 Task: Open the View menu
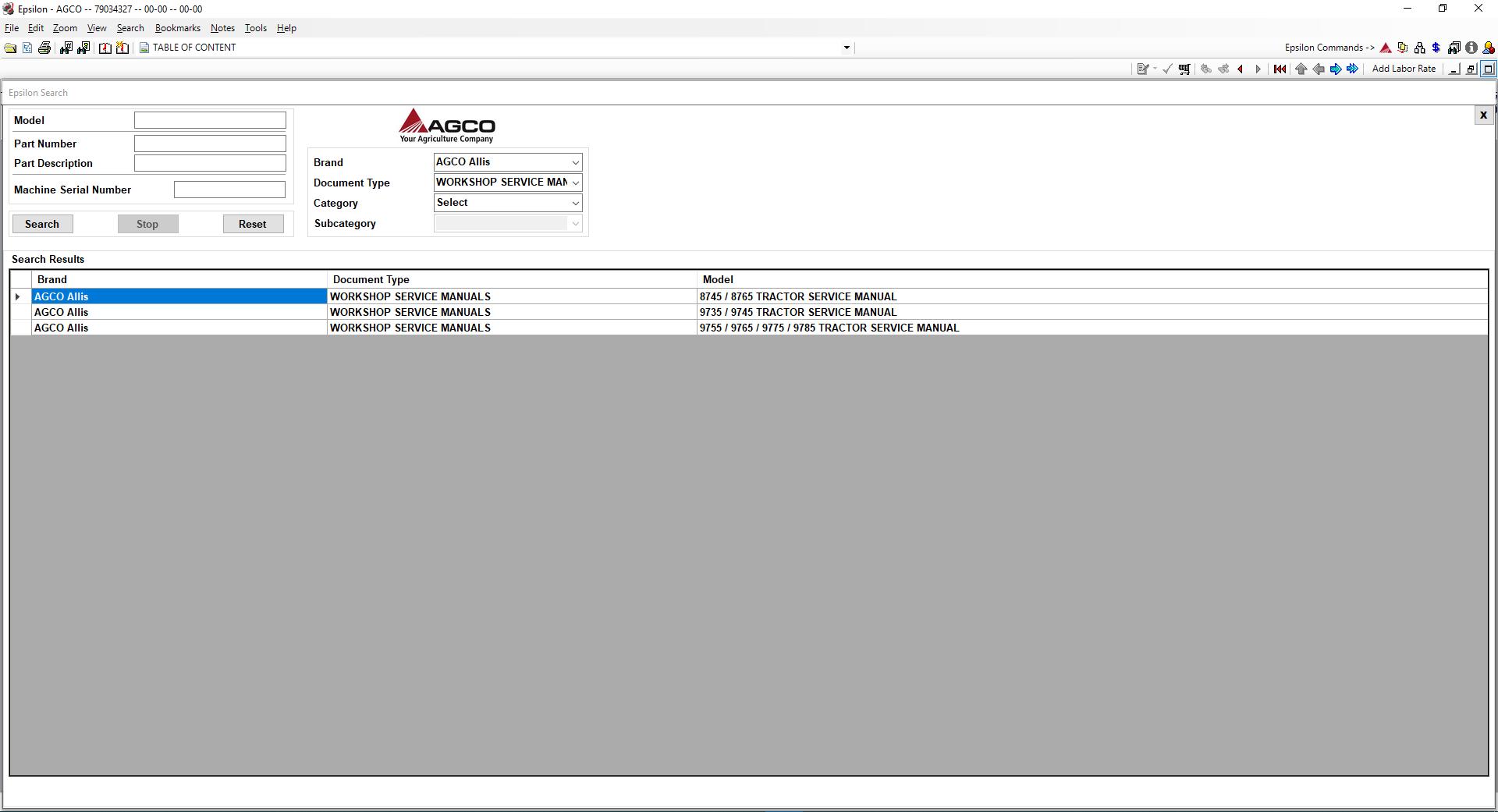click(97, 28)
